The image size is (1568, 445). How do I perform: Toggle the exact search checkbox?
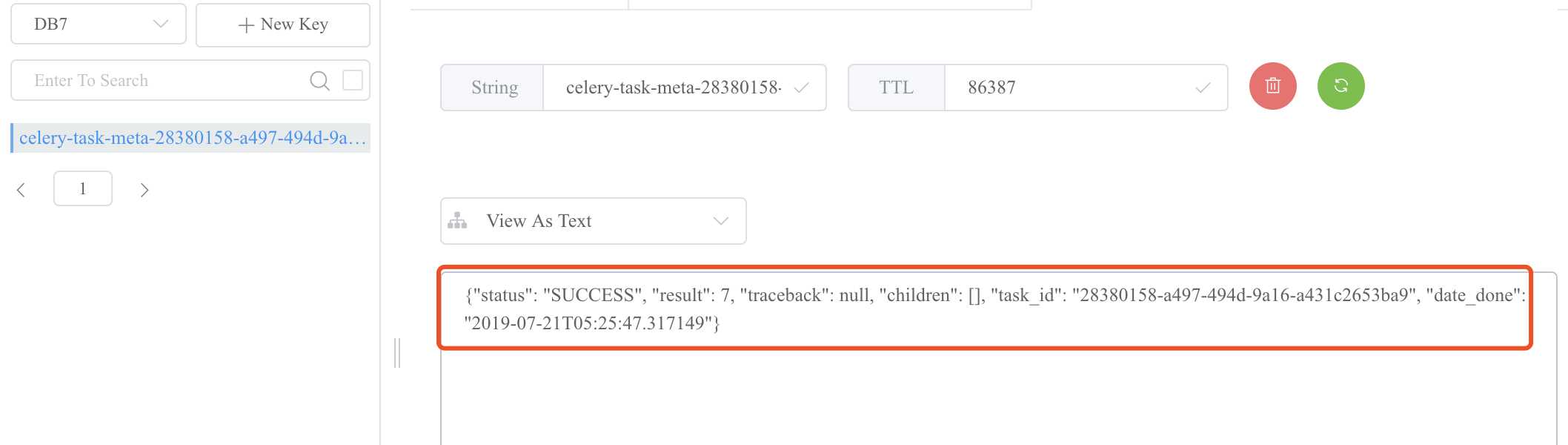pos(353,80)
